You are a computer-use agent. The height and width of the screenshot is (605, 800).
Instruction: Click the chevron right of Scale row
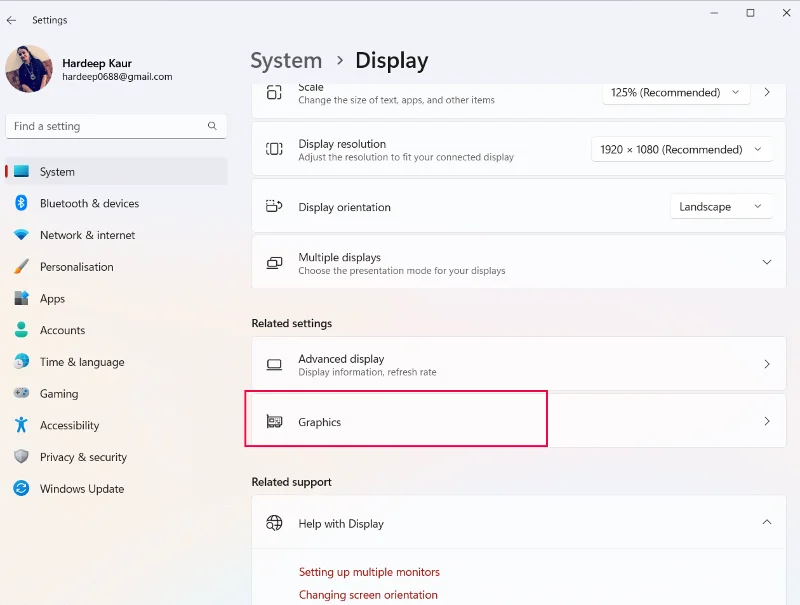767,92
